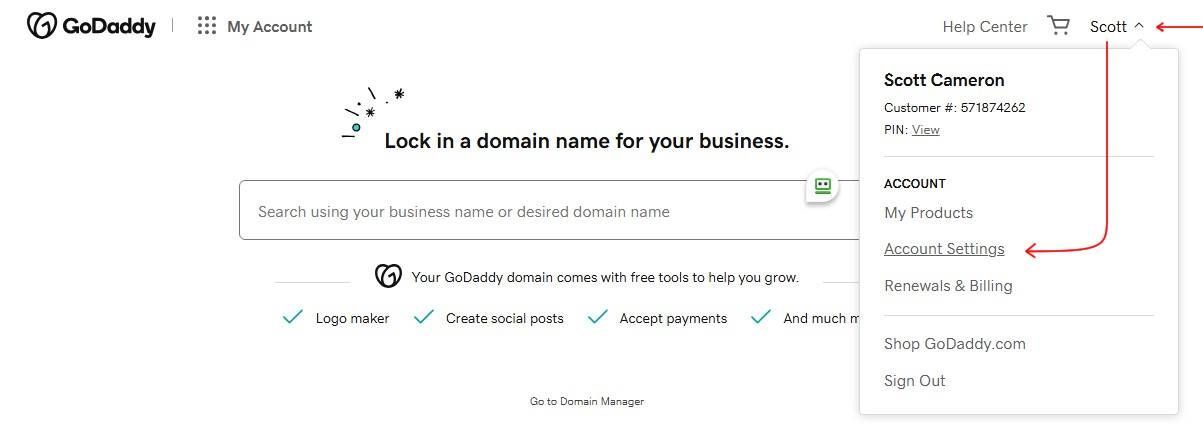Open the shopping cart icon
1203x430 pixels.
coord(1058,25)
